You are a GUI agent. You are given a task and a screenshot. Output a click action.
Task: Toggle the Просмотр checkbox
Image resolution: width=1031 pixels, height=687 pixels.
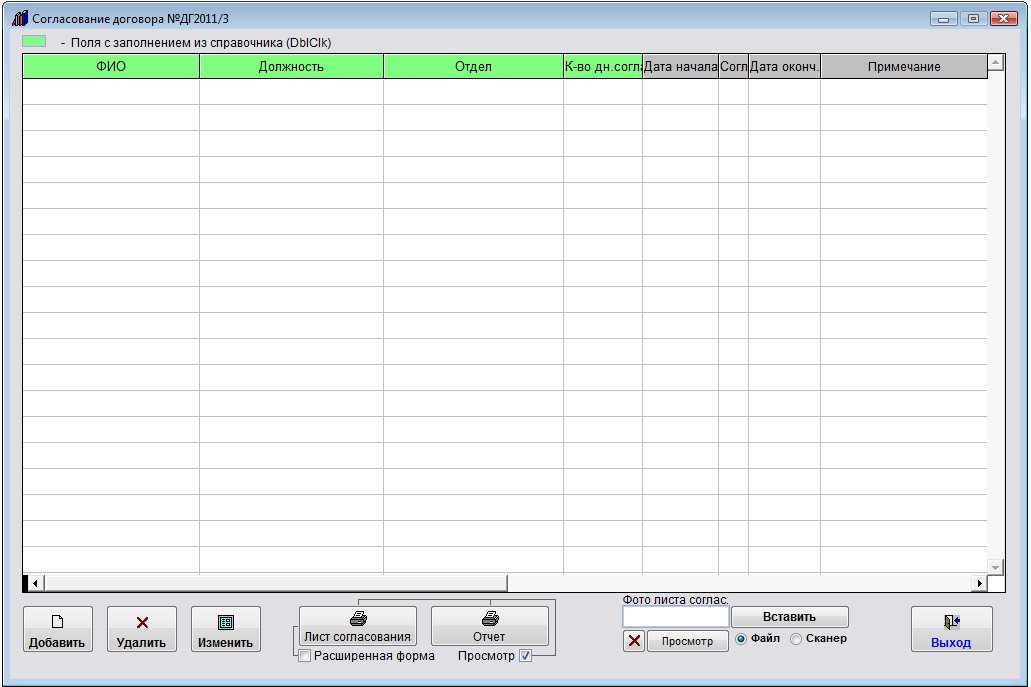coord(525,655)
